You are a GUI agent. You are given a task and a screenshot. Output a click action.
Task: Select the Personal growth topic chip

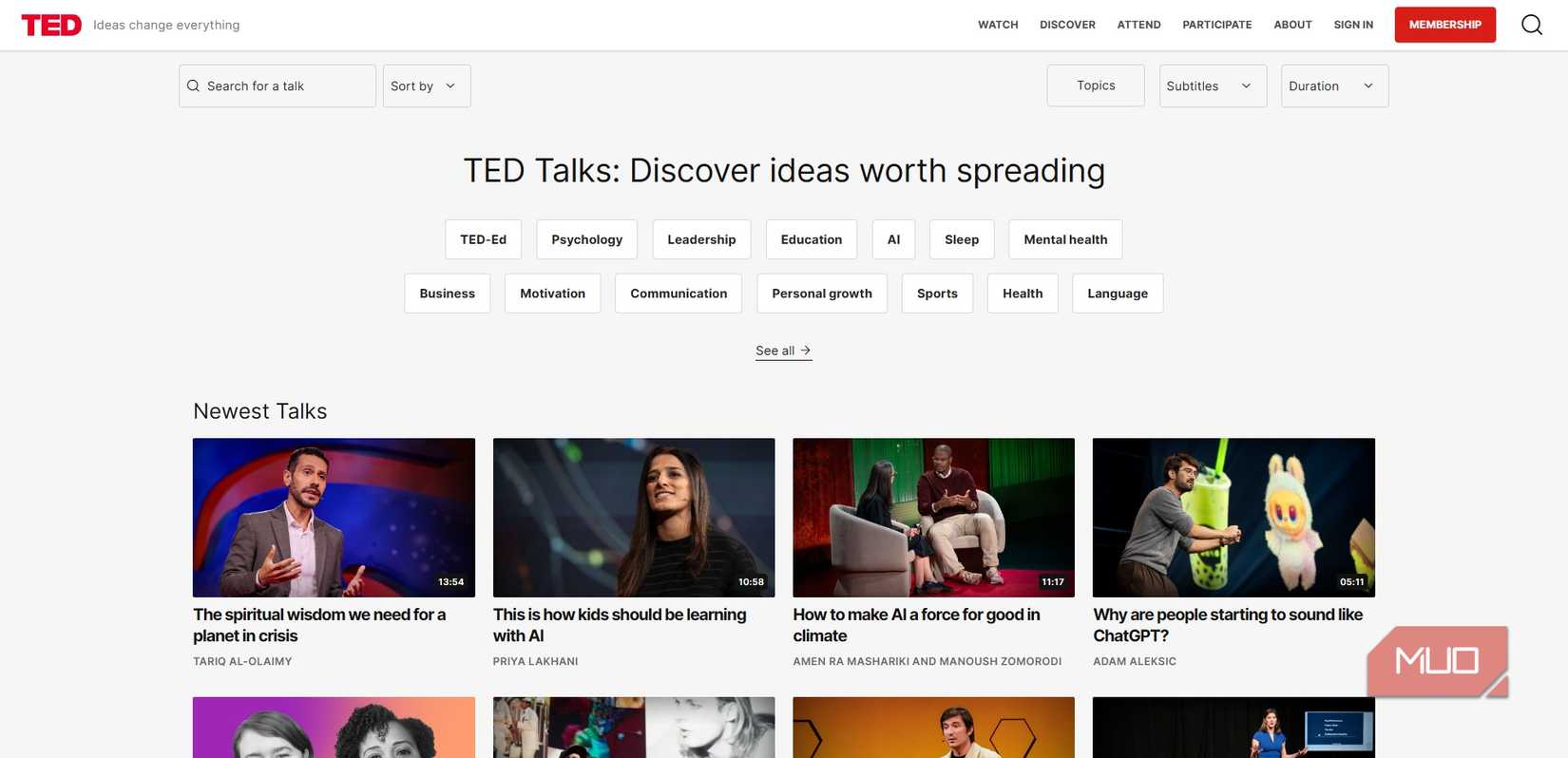[822, 294]
